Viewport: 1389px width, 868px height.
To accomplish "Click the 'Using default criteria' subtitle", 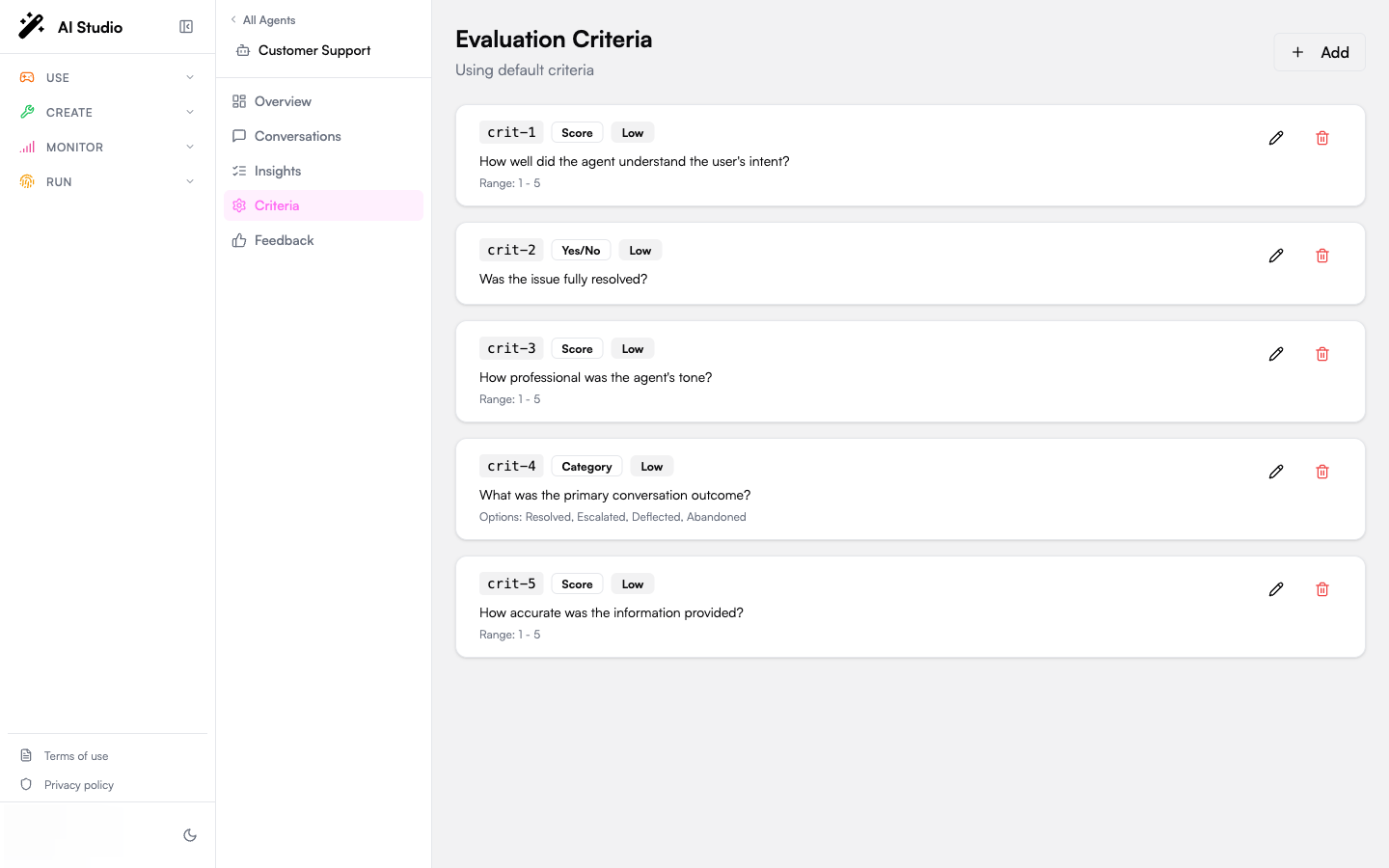I will tap(525, 70).
